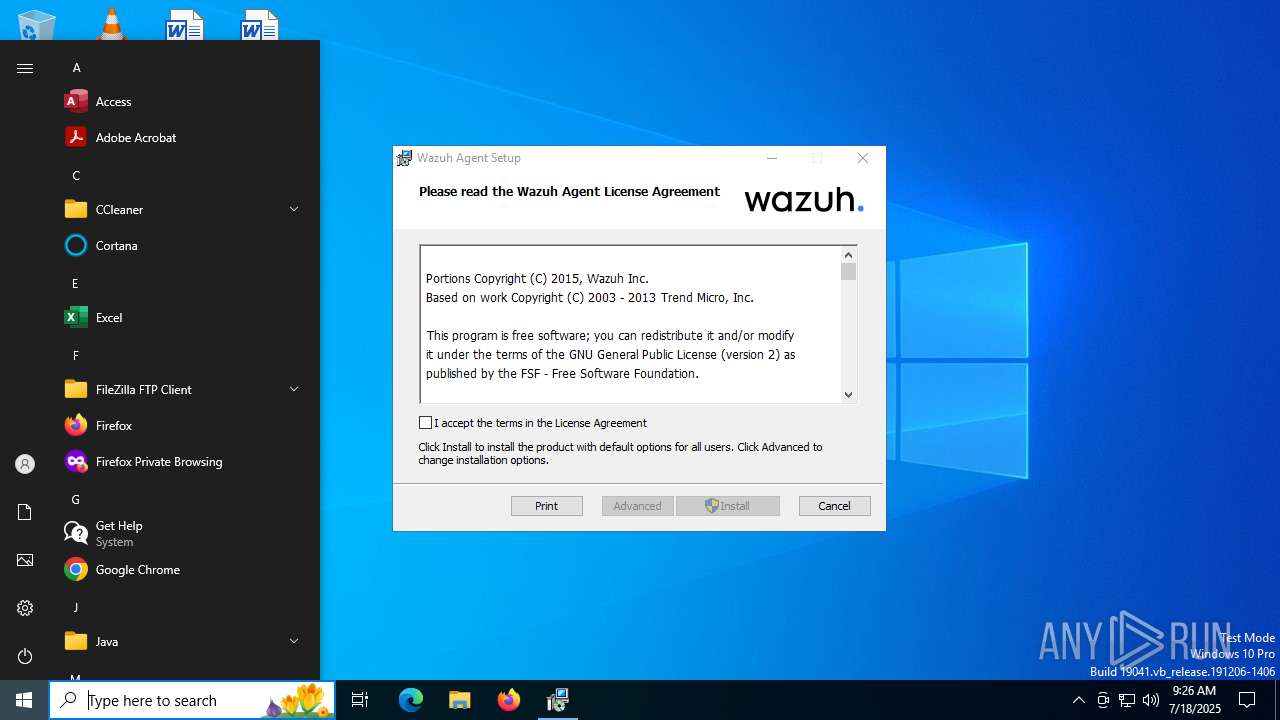Open Firefox on taskbar
The image size is (1280, 720).
pos(508,700)
